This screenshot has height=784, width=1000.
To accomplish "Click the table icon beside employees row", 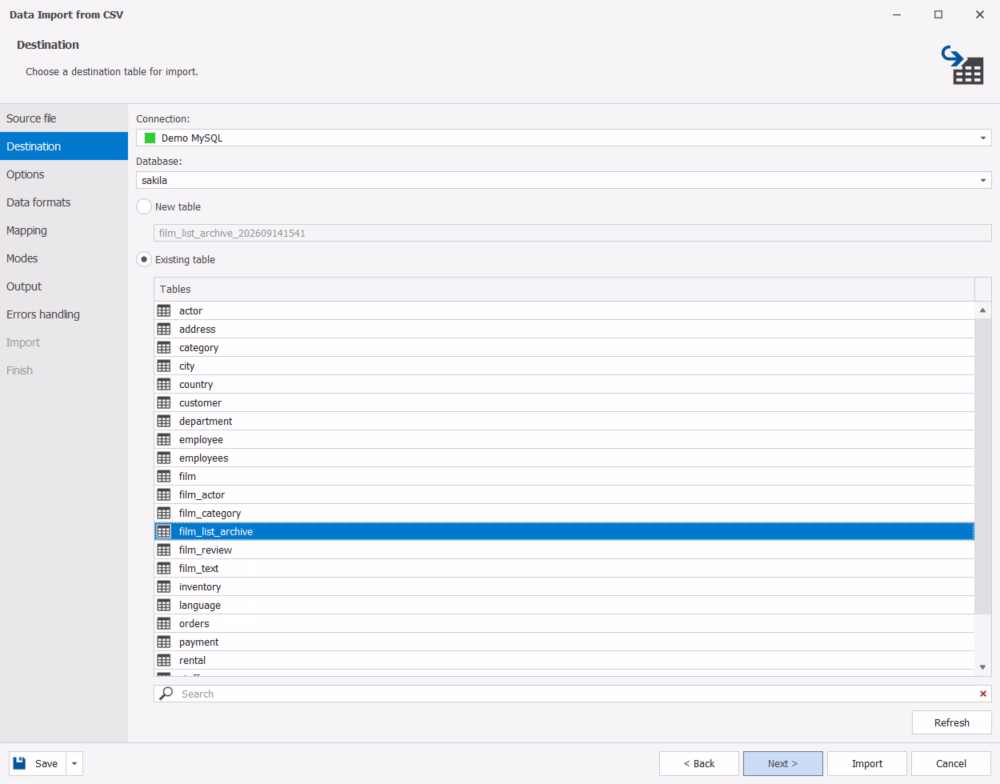I will click(x=164, y=458).
